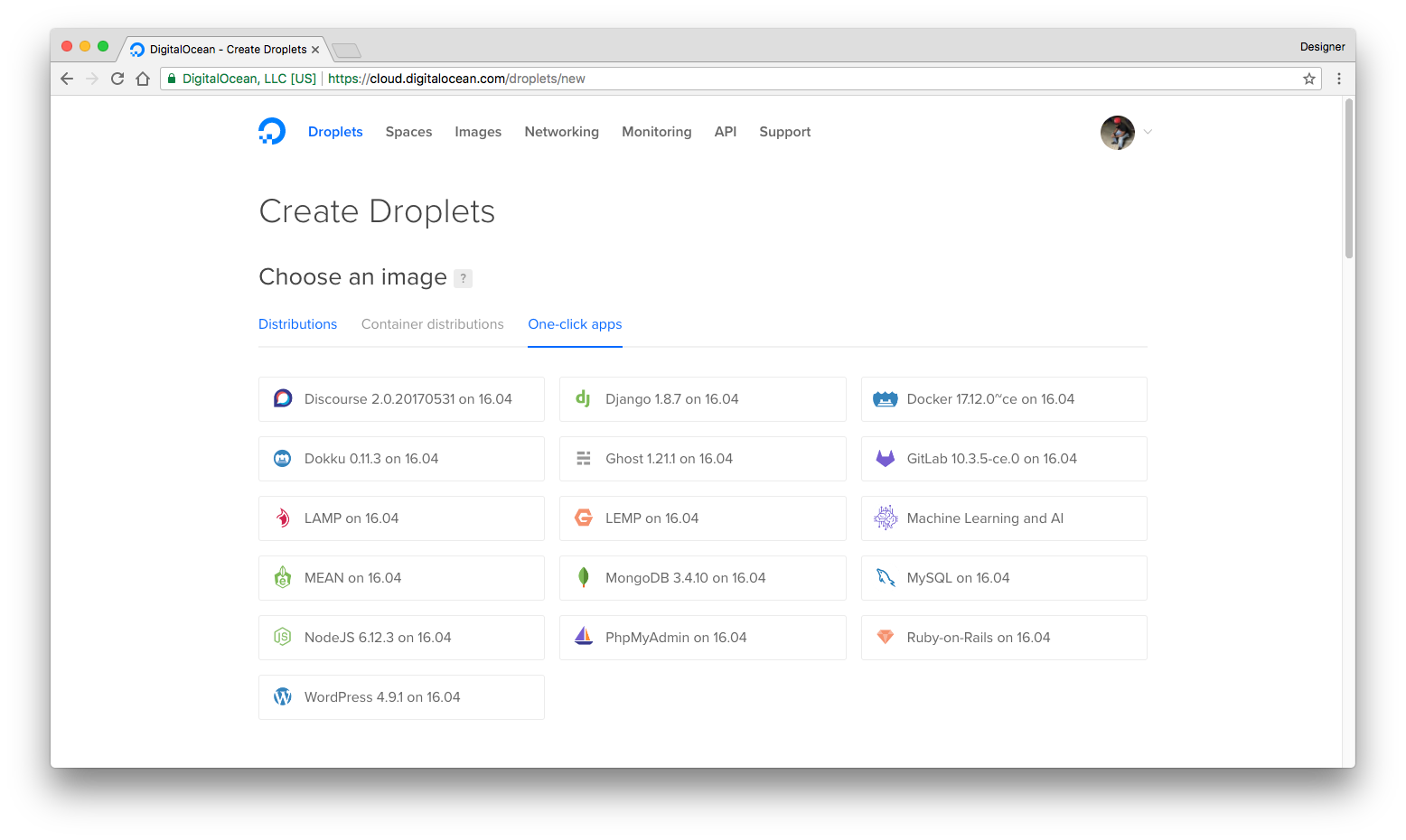The width and height of the screenshot is (1406, 840).
Task: Select the One-click apps tab
Action: coord(575,324)
